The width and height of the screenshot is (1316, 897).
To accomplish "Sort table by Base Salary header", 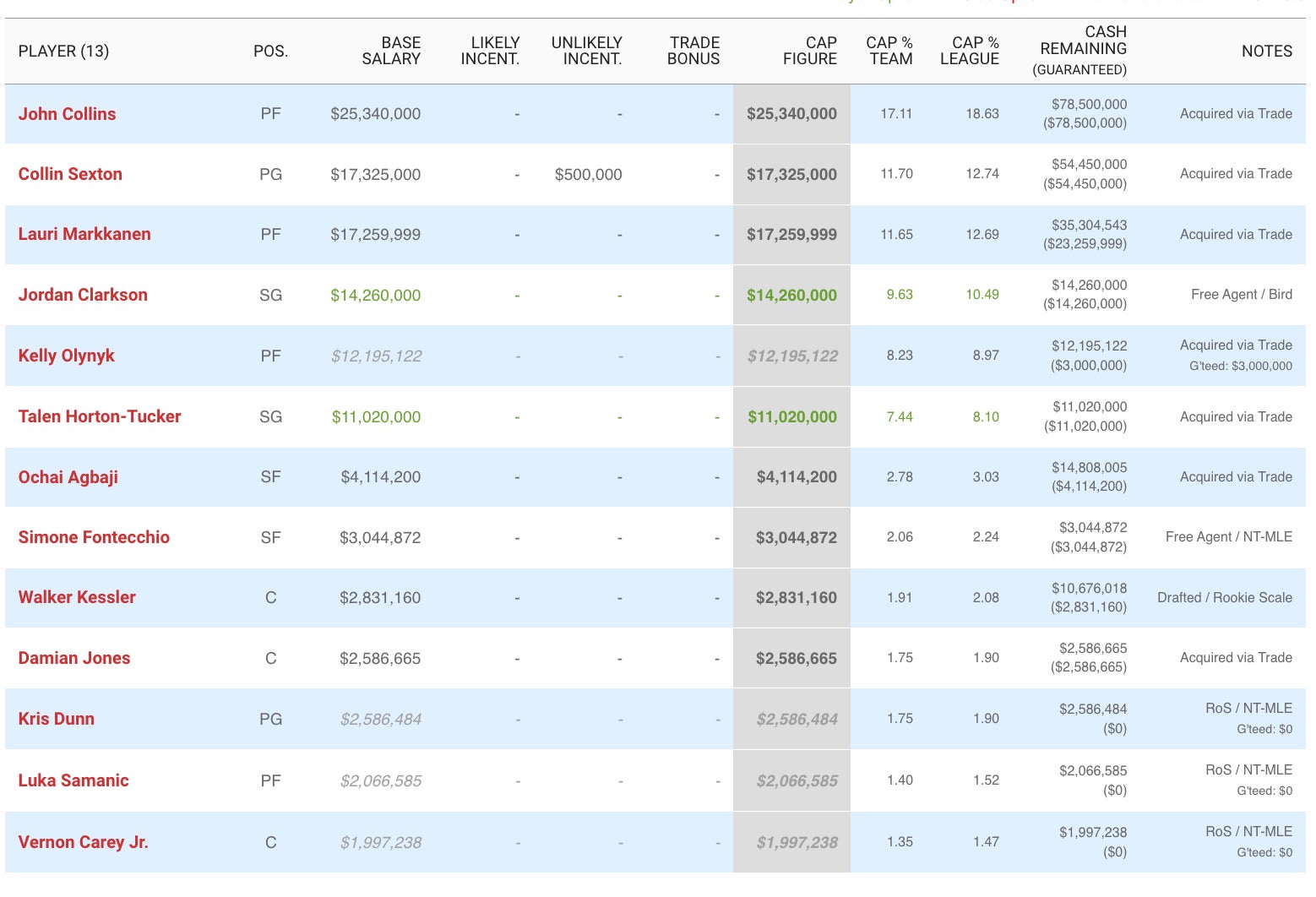I will pyautogui.click(x=390, y=51).
